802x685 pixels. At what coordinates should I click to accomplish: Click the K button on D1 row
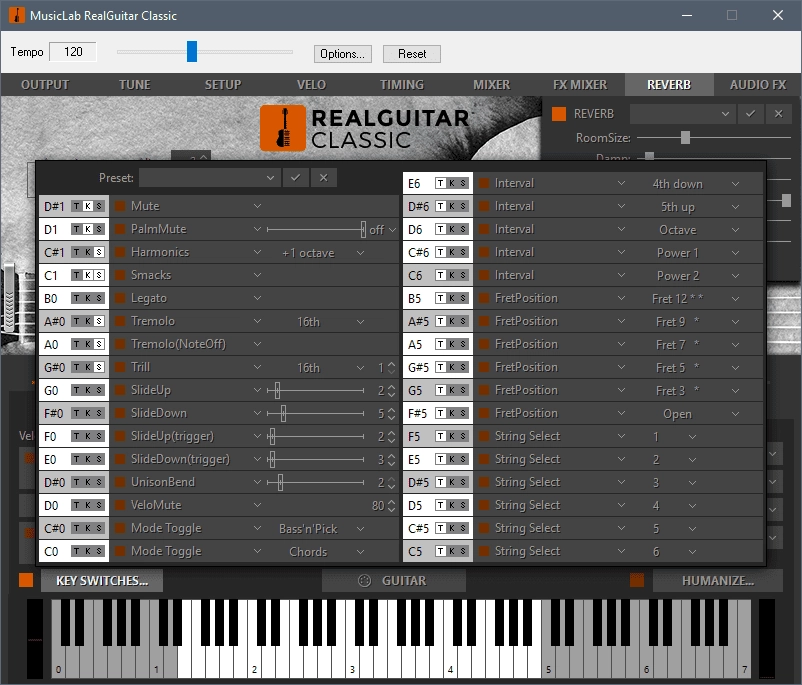click(x=88, y=229)
